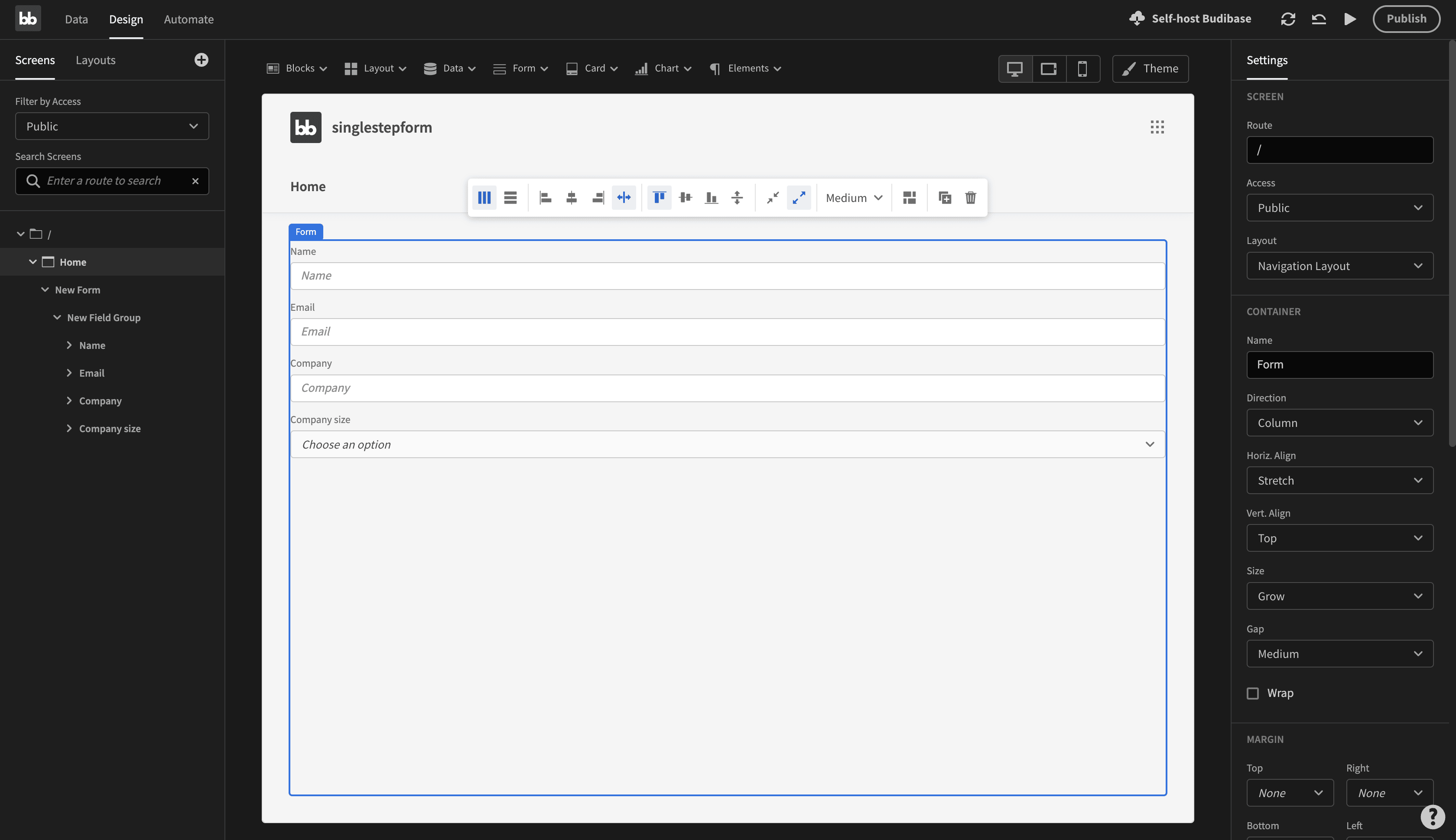Switch to the Layouts tab

pos(96,60)
